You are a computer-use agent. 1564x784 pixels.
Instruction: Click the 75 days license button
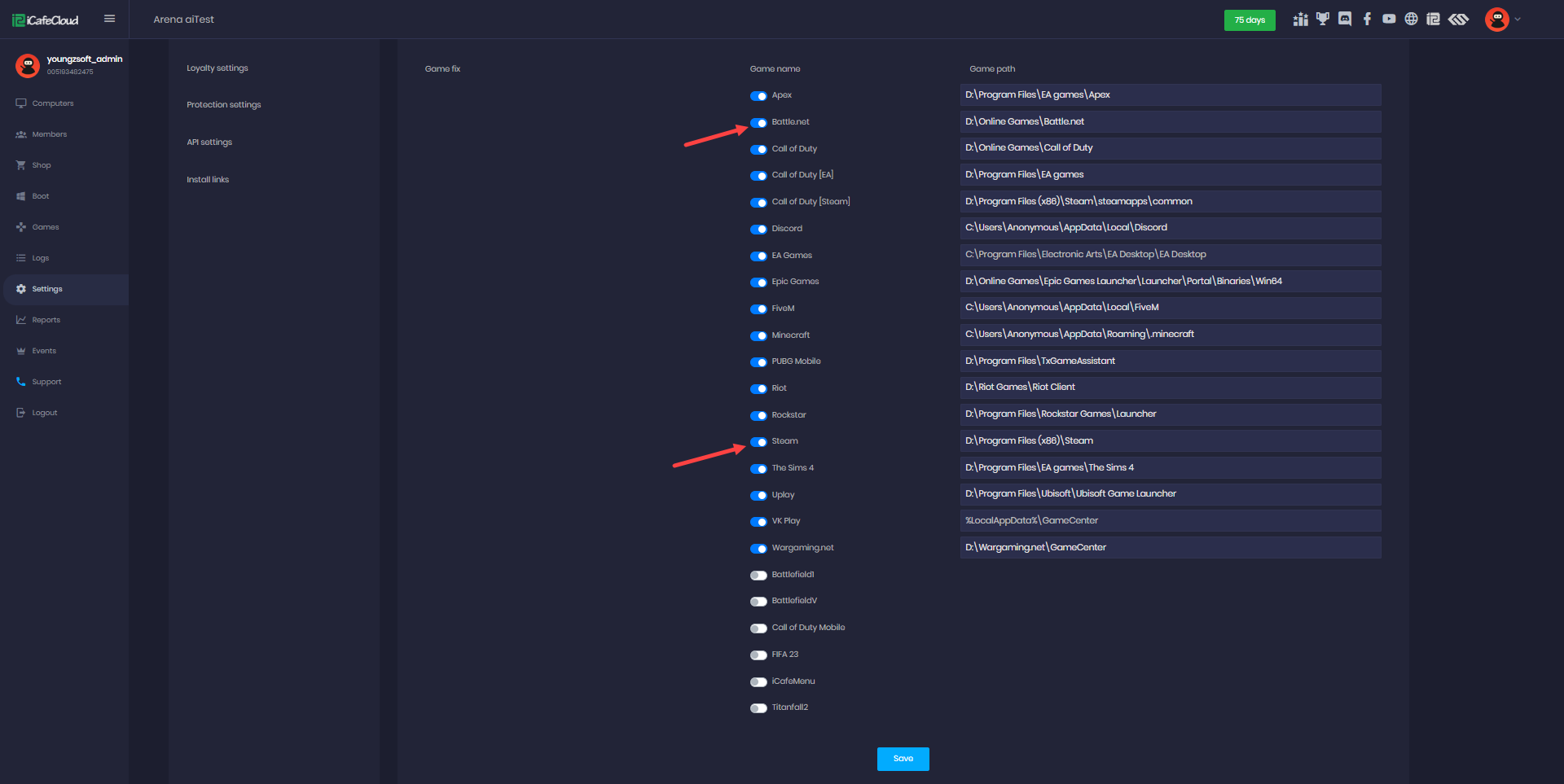click(1250, 20)
